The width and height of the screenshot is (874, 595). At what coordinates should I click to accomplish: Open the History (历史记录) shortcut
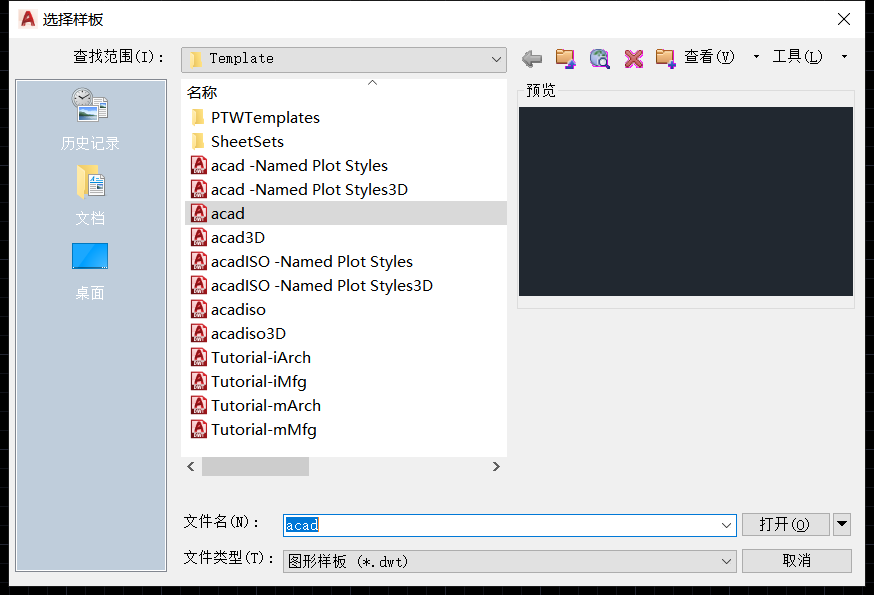click(x=90, y=119)
